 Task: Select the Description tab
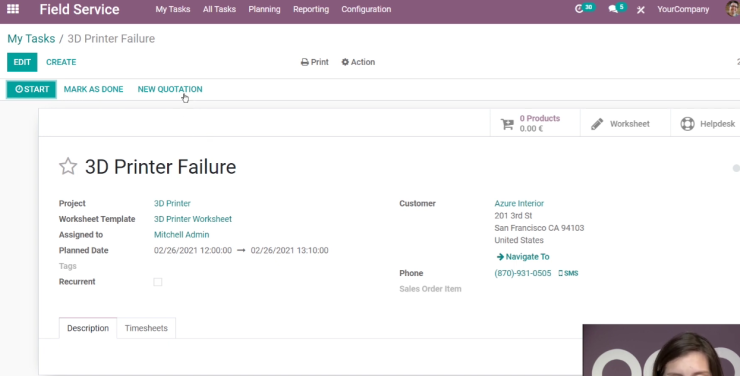[88, 328]
